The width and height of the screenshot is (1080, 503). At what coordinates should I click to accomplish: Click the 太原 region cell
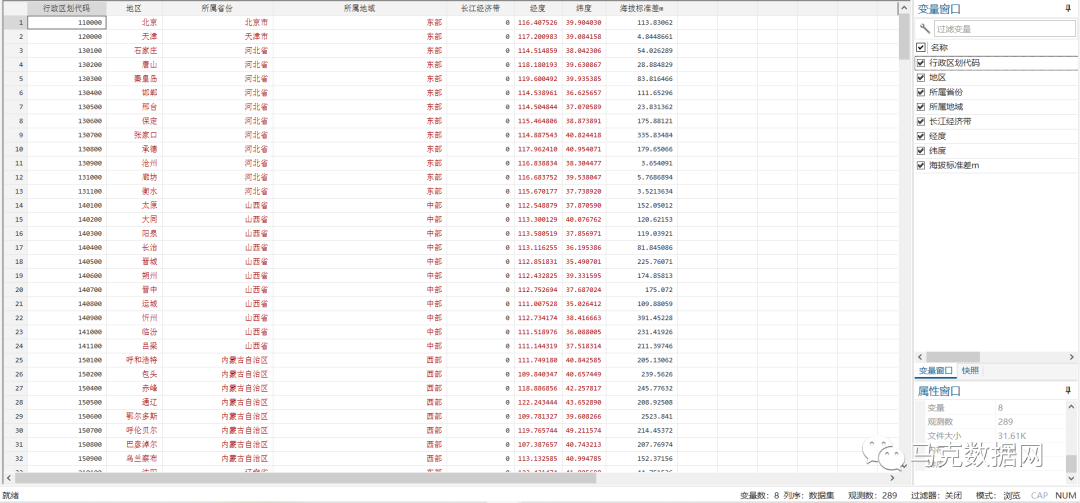point(134,205)
